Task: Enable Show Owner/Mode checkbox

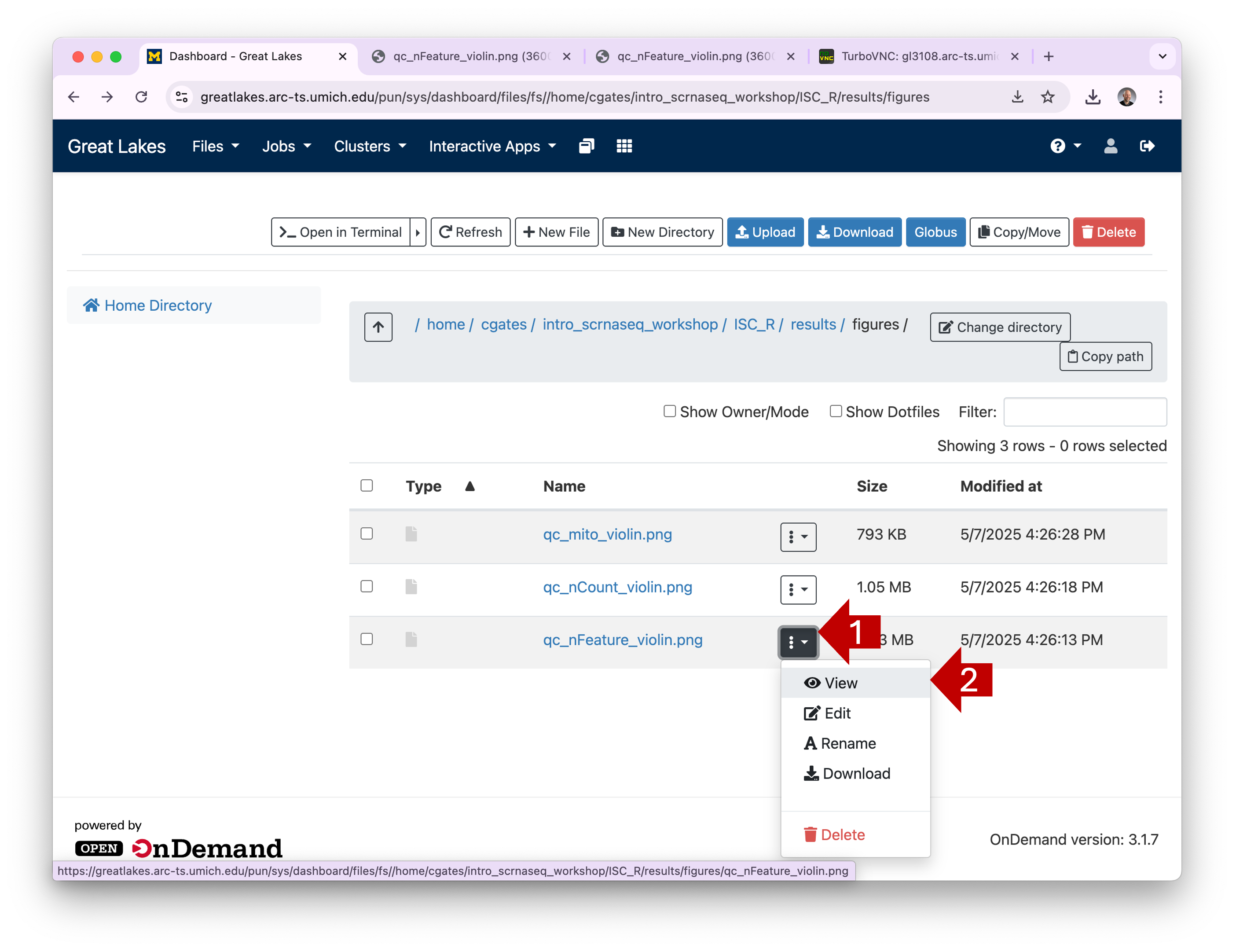Action: point(670,411)
